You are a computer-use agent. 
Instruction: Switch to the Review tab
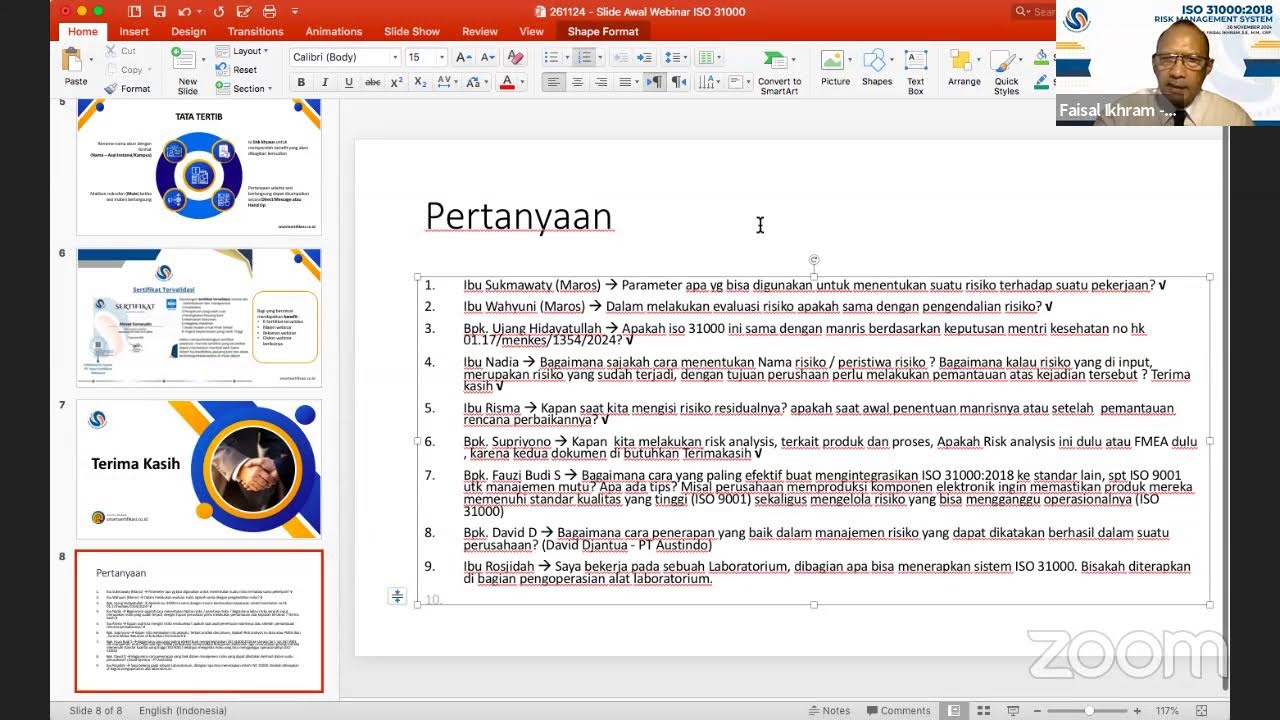[x=480, y=31]
